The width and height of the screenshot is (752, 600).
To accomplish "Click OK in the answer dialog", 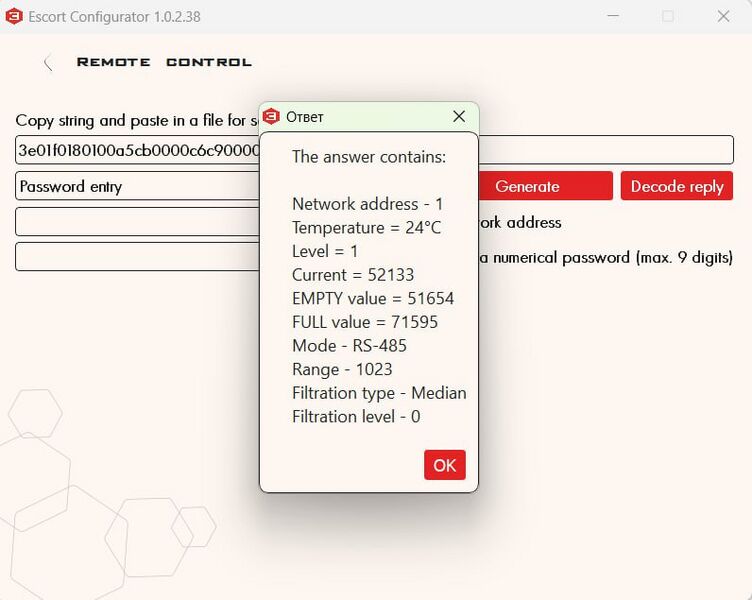I will click(445, 465).
